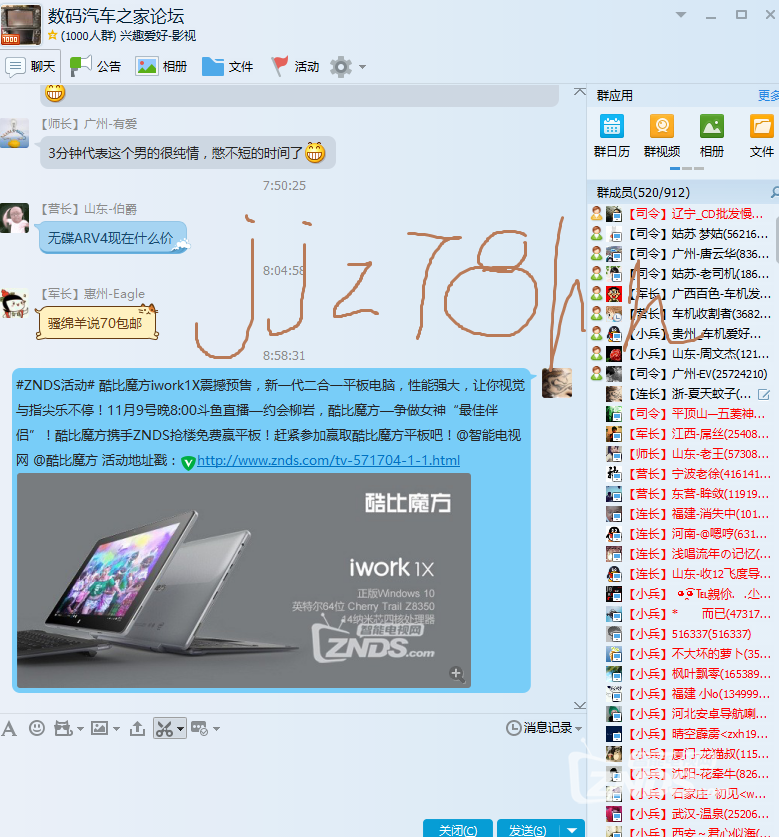Click the 无碟ARV4现在什么价 message bubble
The image size is (779, 837).
[x=111, y=238]
